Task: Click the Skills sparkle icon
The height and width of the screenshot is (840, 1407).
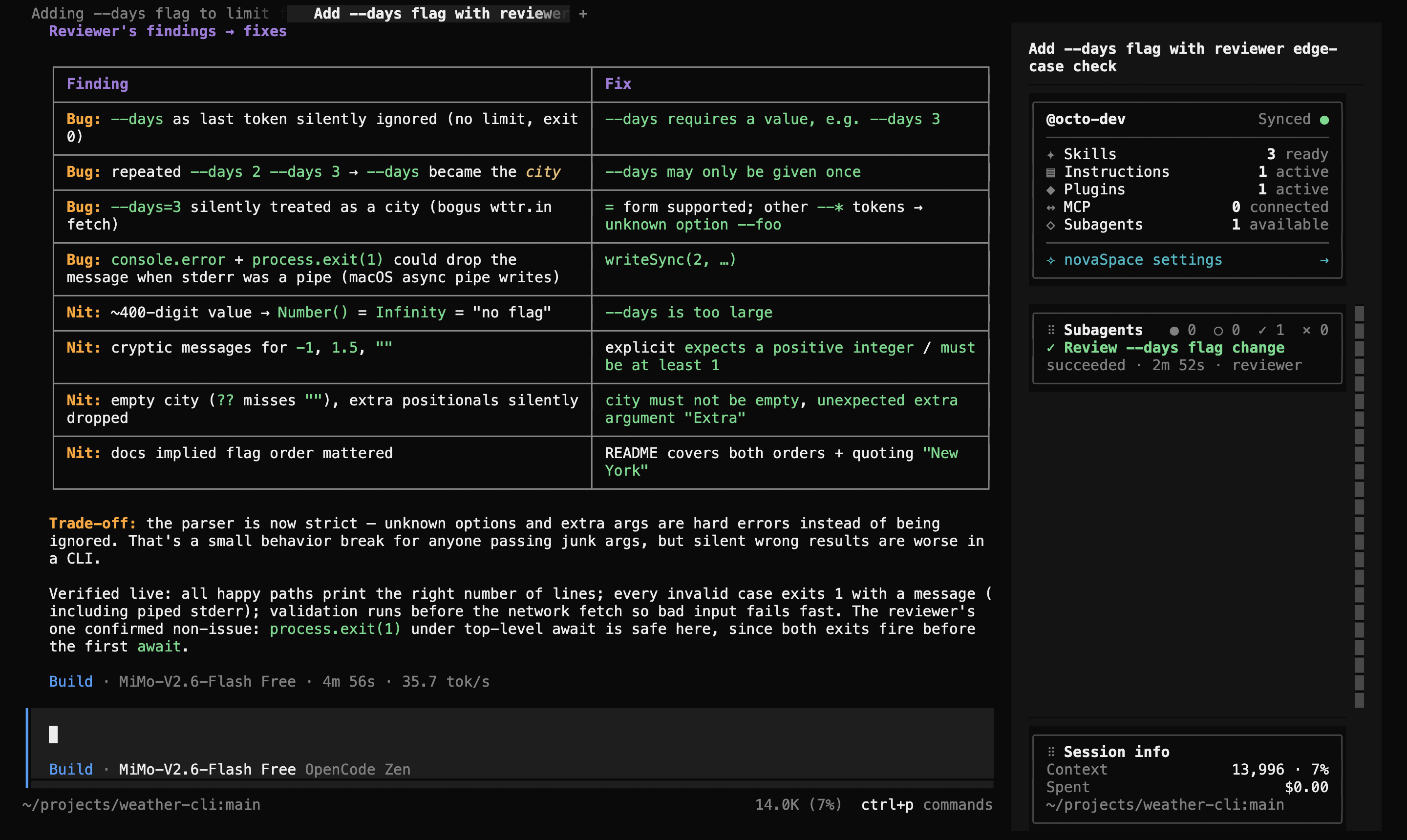Action: [1051, 154]
